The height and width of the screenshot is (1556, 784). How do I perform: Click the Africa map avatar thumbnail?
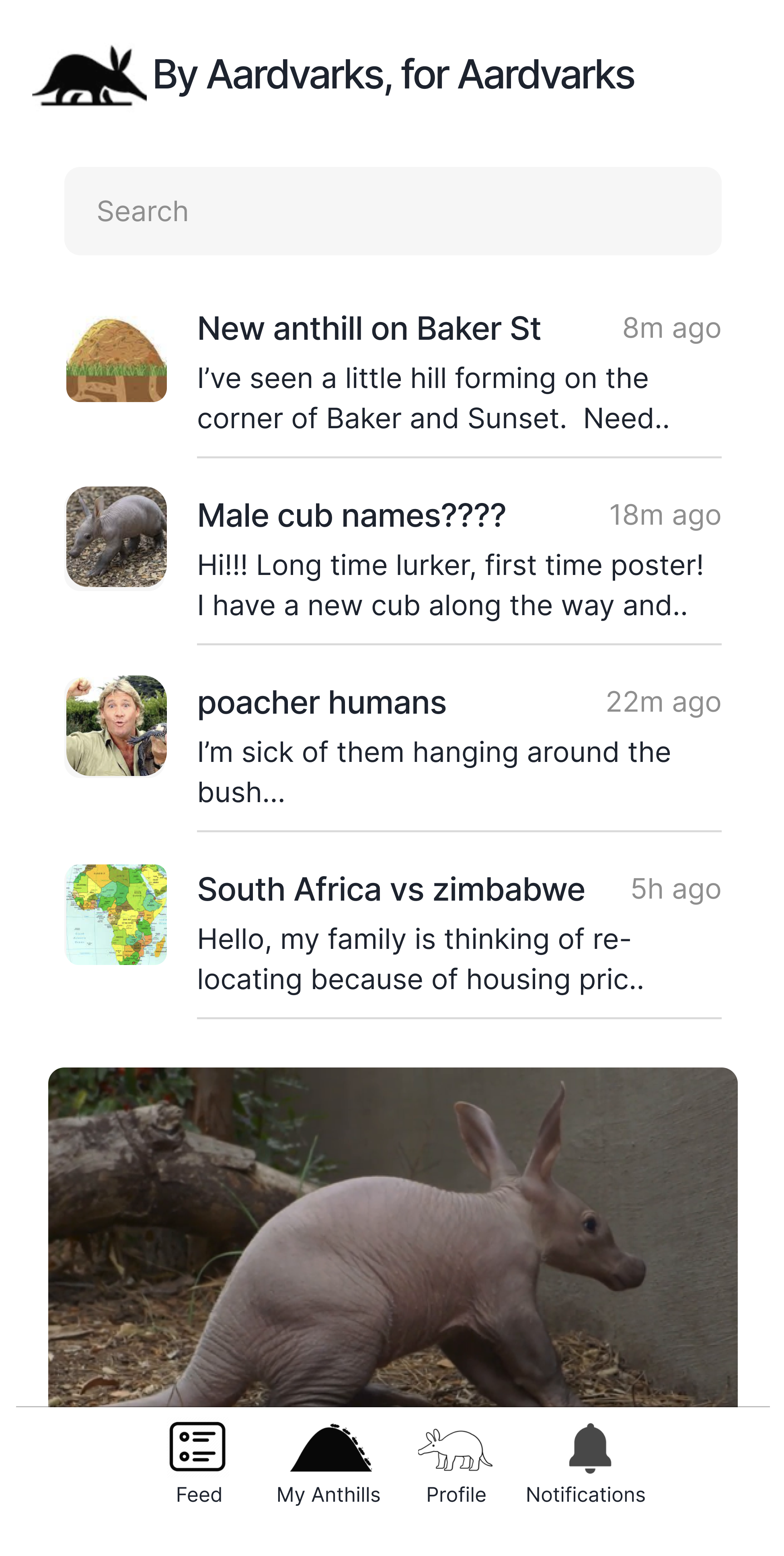(116, 914)
